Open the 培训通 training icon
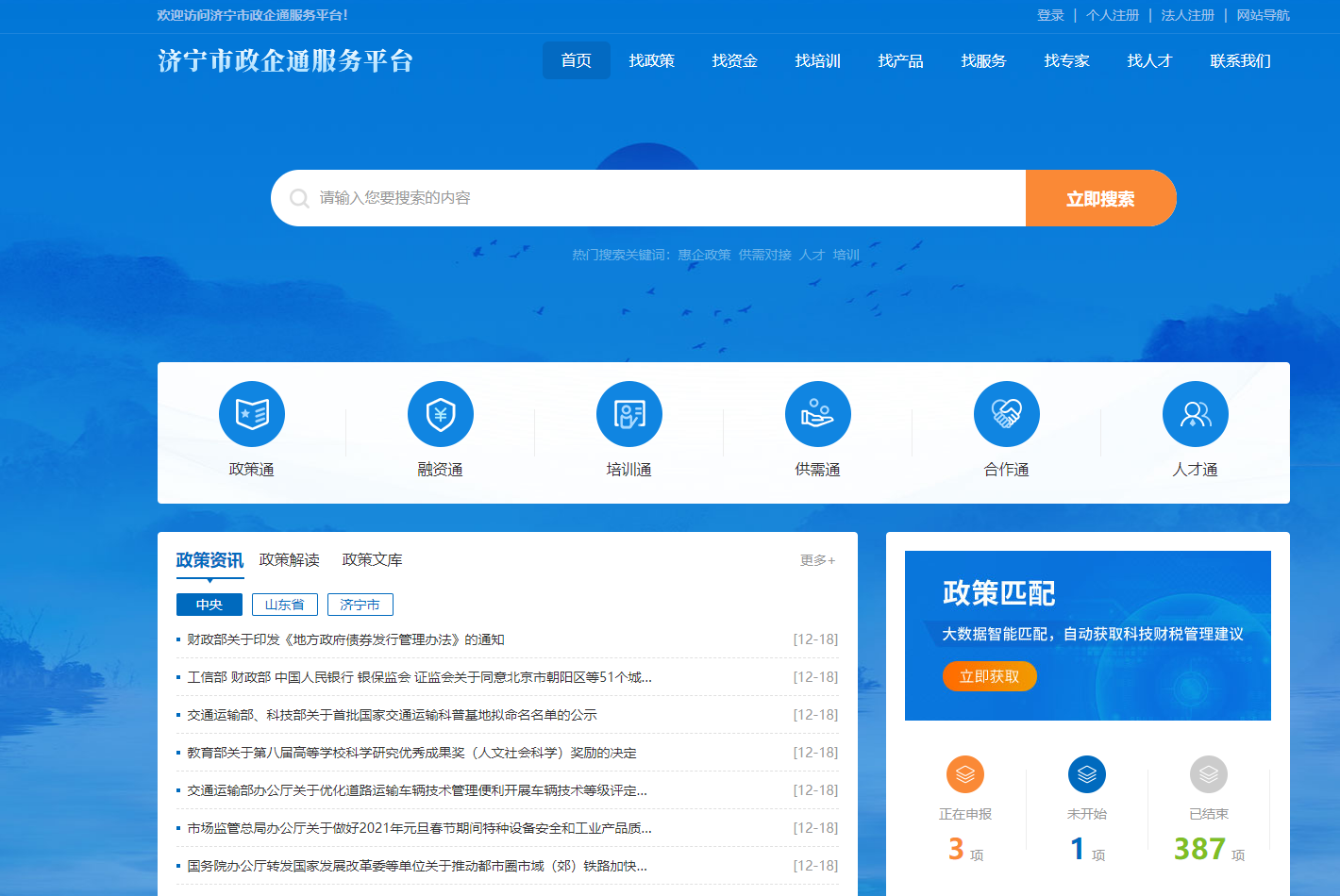The image size is (1340, 896). point(629,414)
